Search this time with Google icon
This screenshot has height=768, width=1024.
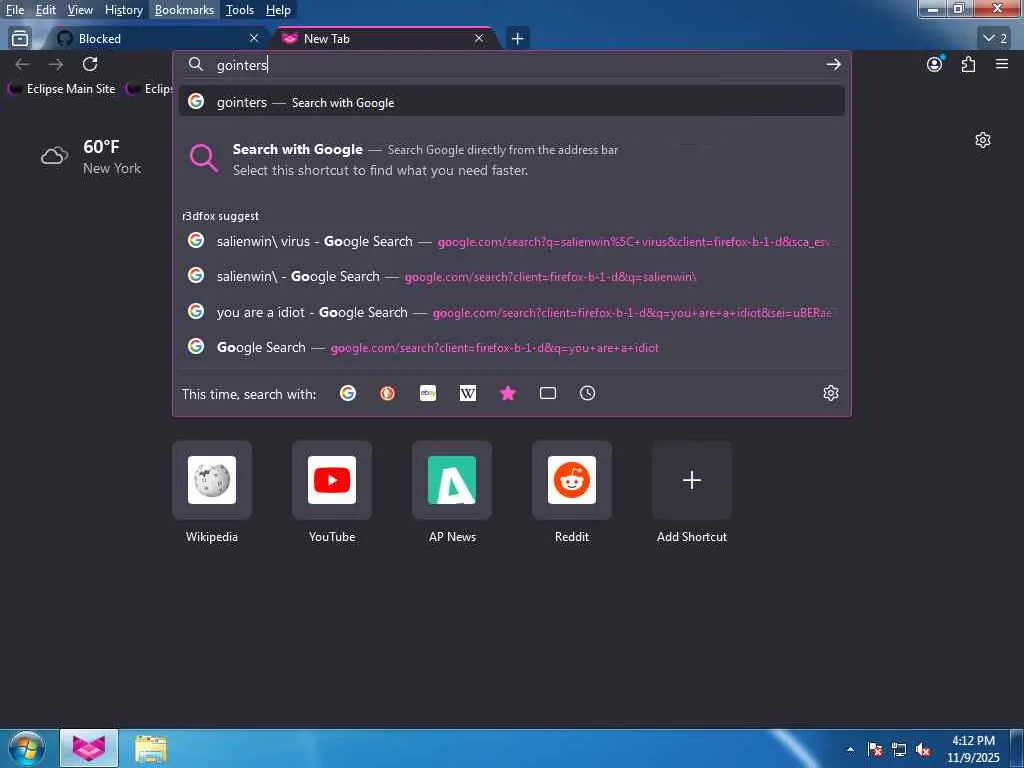pos(348,393)
